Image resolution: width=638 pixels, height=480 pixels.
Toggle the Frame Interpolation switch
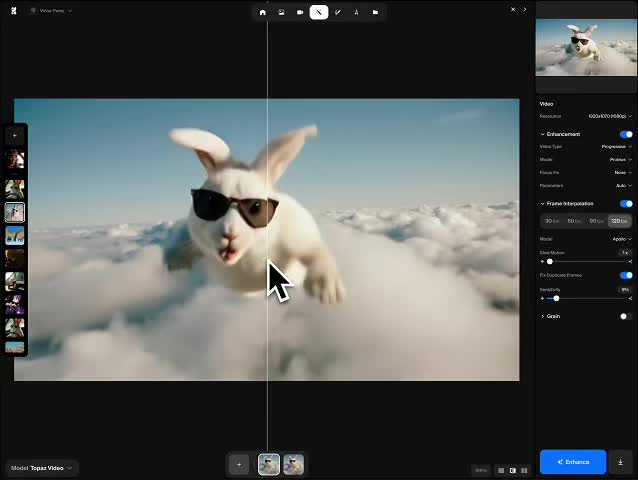[x=626, y=203]
